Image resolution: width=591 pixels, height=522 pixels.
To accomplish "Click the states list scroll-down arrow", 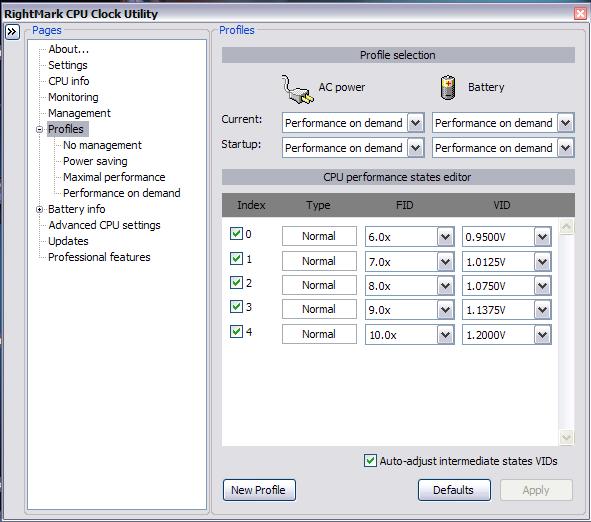I will point(566,438).
